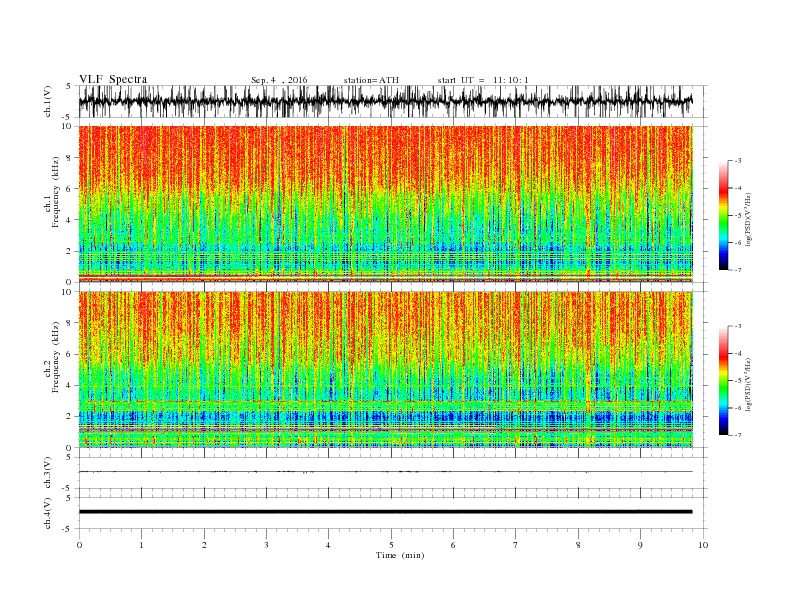Click time axis tick label "6"
Image resolution: width=792 pixels, height=612 pixels.
point(453,545)
